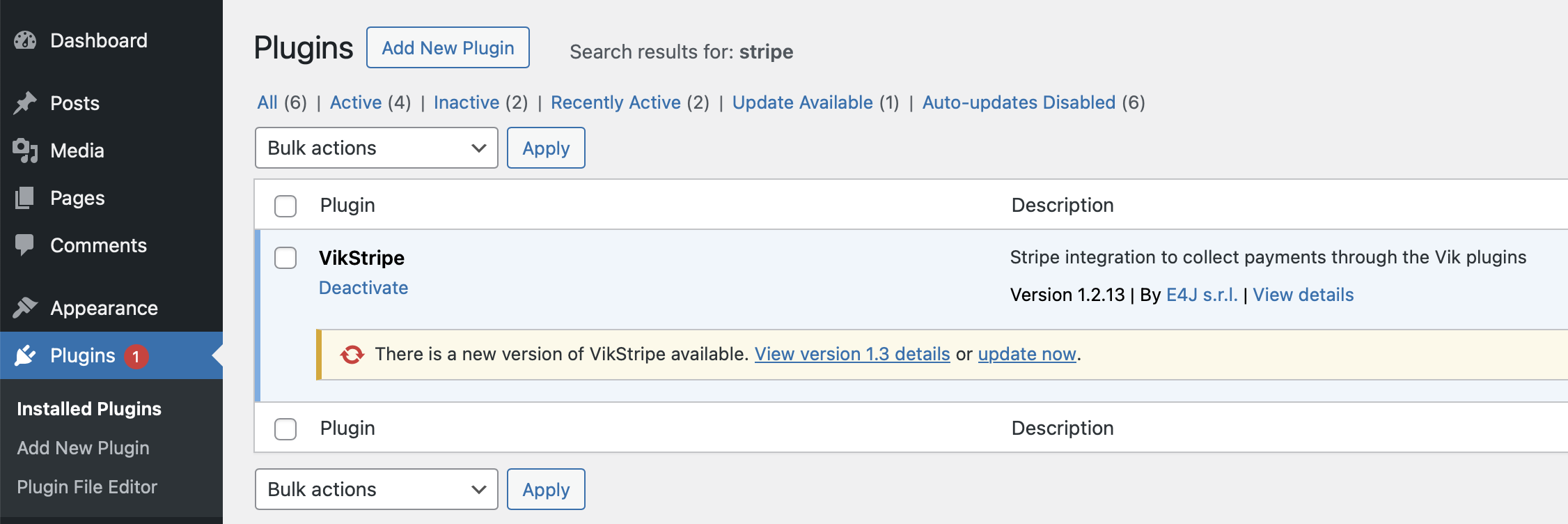
Task: Deactivate the VikStripe plugin
Action: pos(363,288)
